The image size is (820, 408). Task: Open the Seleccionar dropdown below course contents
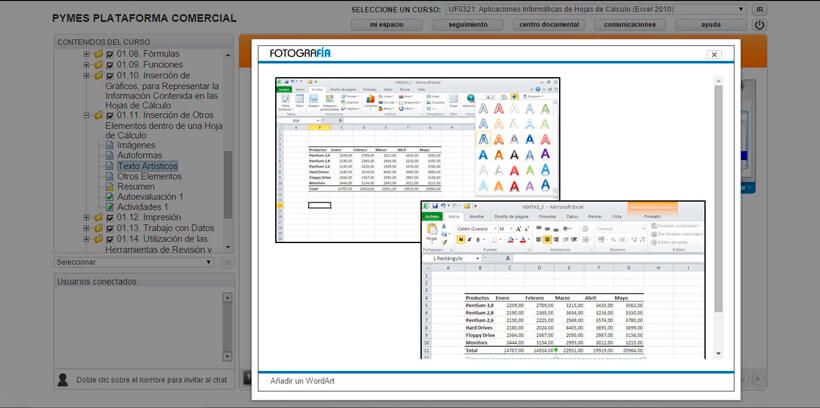[x=134, y=262]
